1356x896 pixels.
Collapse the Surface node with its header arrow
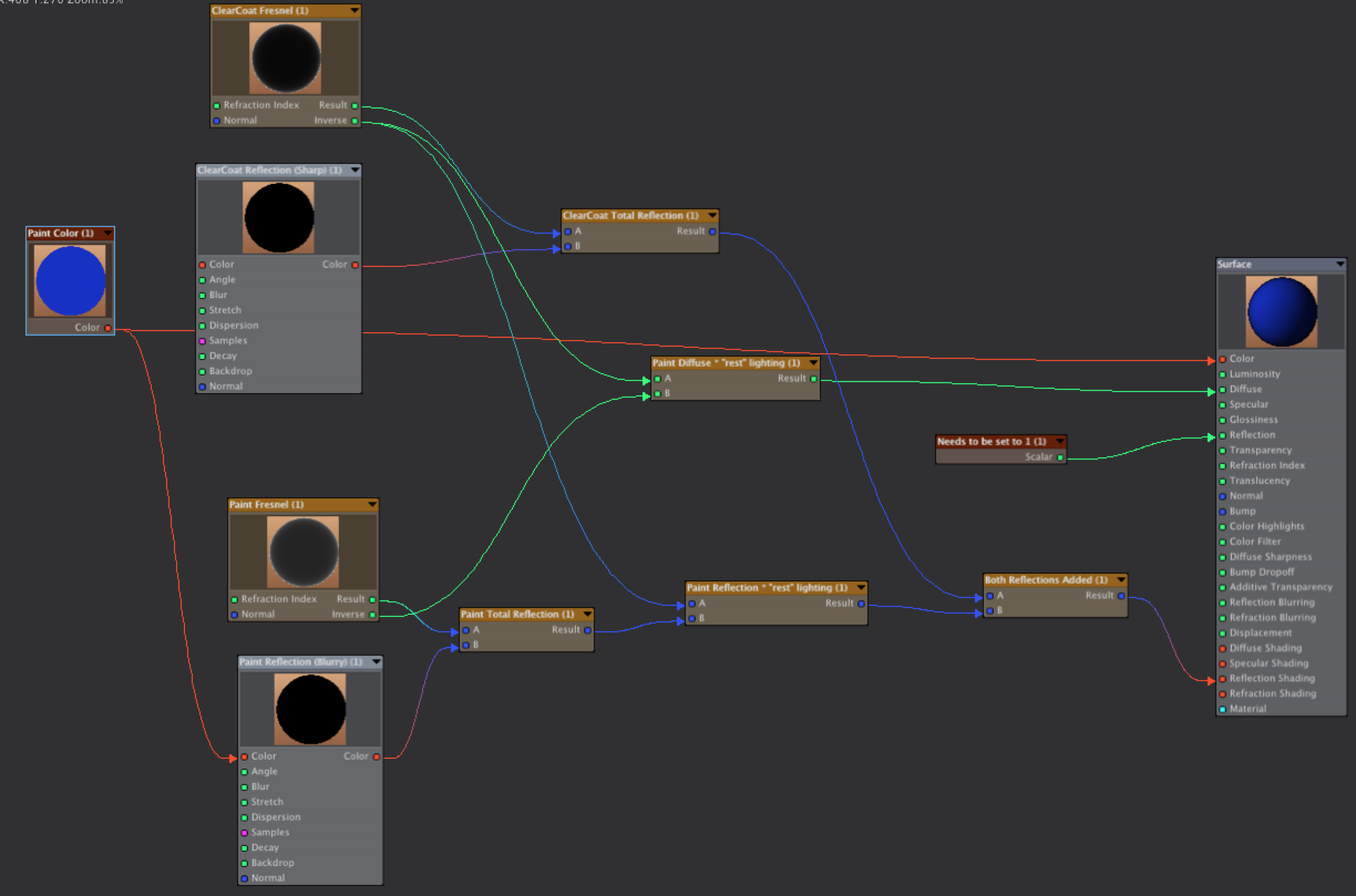(1340, 264)
